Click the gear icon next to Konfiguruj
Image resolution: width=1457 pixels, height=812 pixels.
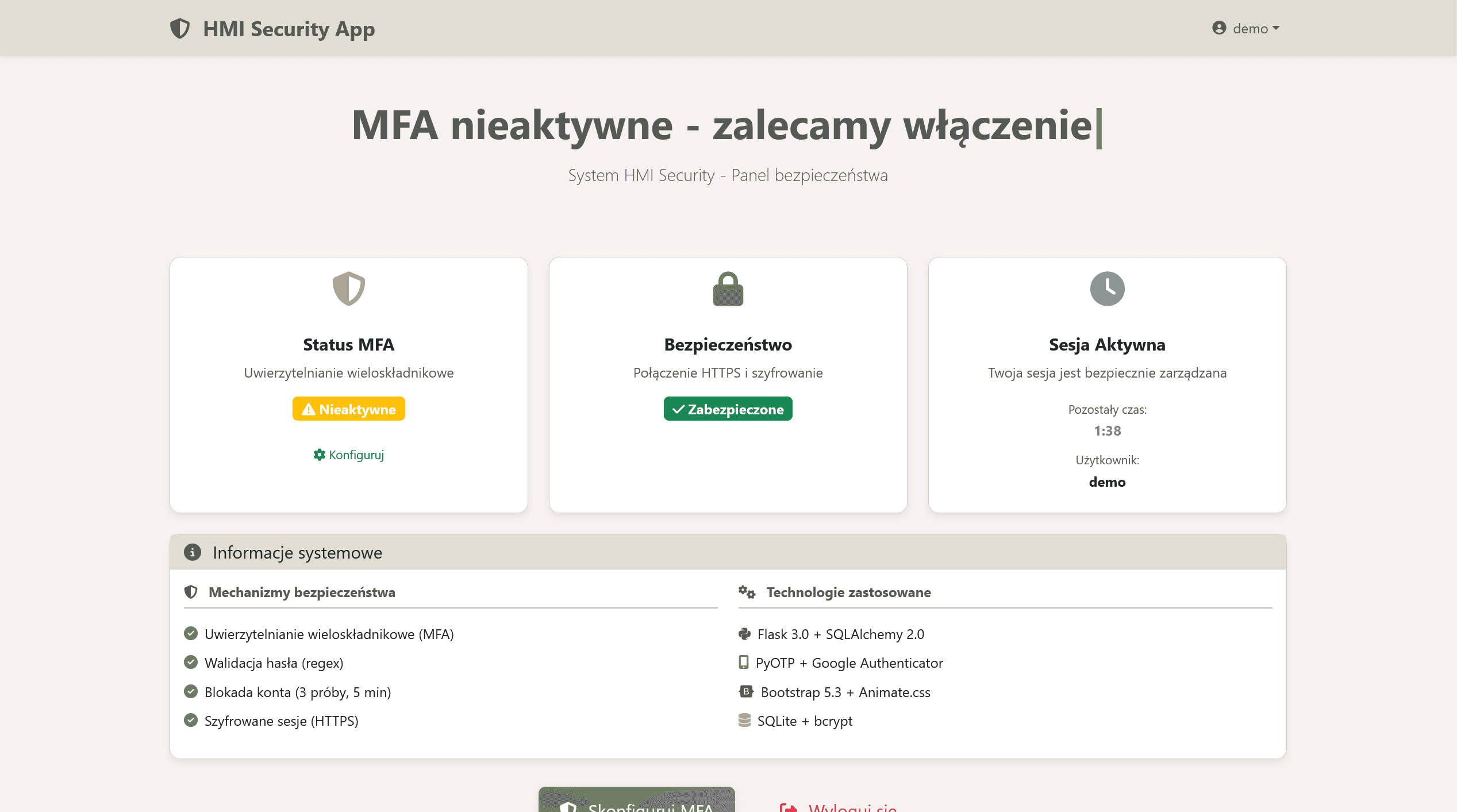pos(320,455)
